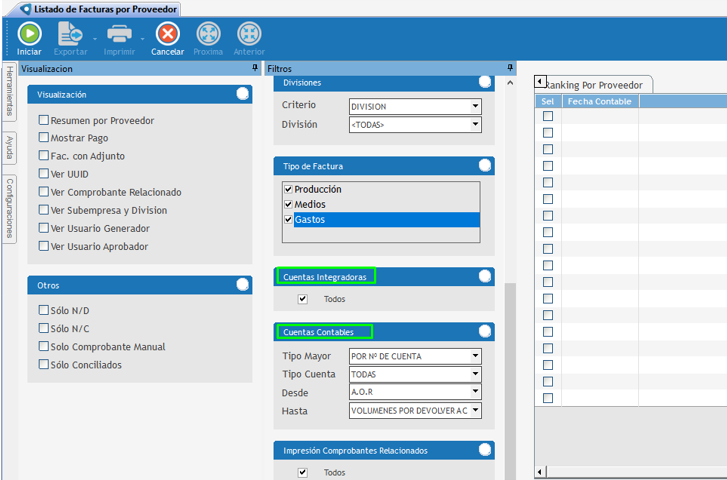Click the green Iniciar toolbar icon

pos(29,35)
